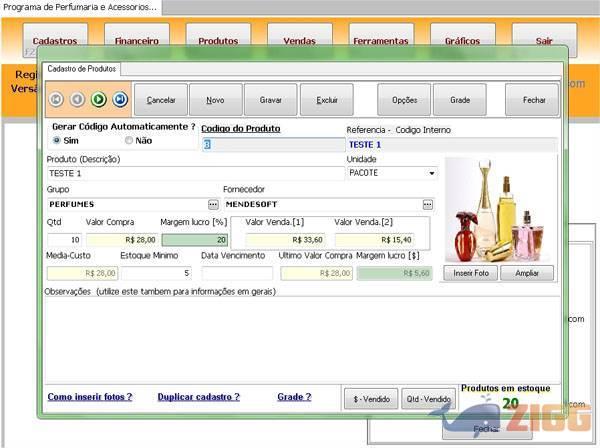Viewport: 600px width, 448px height.
Task: Click the Margem lucro percentage field
Action: [x=194, y=240]
